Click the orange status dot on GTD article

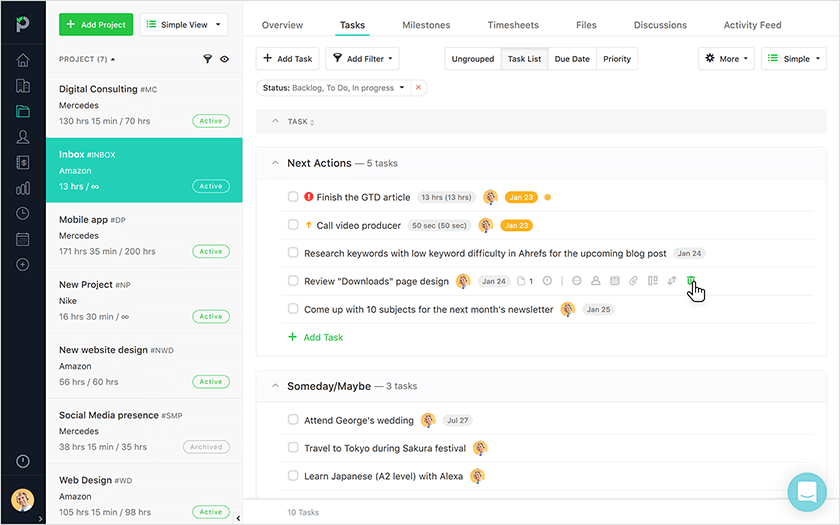tap(548, 197)
